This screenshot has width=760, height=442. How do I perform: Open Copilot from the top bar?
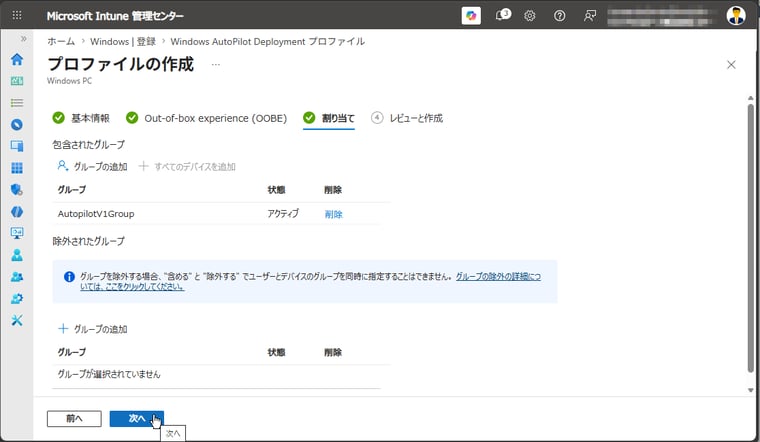pyautogui.click(x=471, y=16)
